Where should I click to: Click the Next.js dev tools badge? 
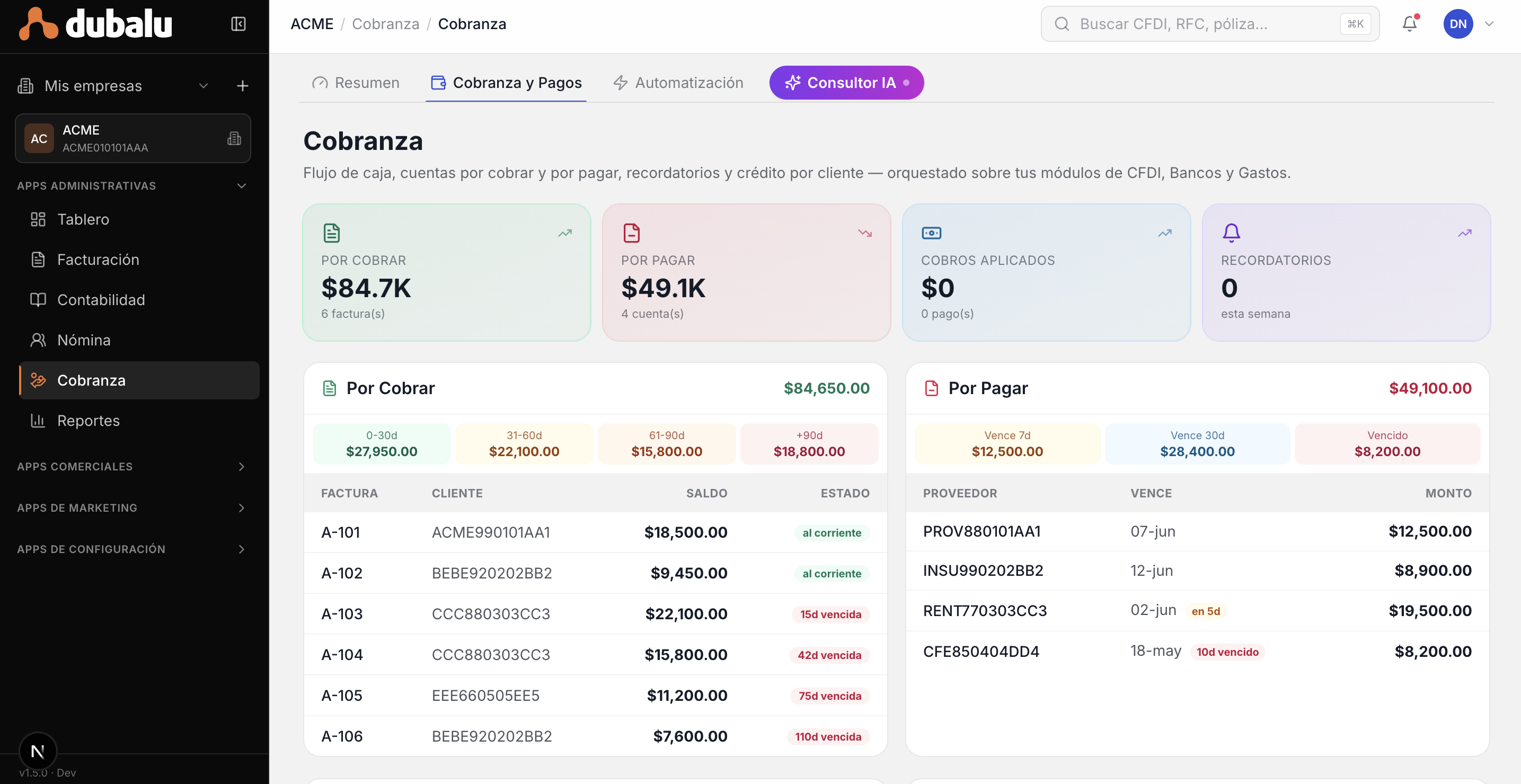pyautogui.click(x=38, y=751)
